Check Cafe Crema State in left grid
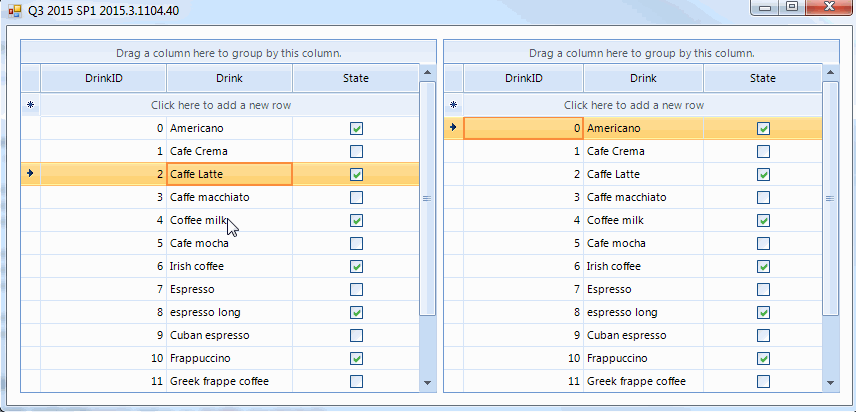856x412 pixels. pyautogui.click(x=357, y=151)
